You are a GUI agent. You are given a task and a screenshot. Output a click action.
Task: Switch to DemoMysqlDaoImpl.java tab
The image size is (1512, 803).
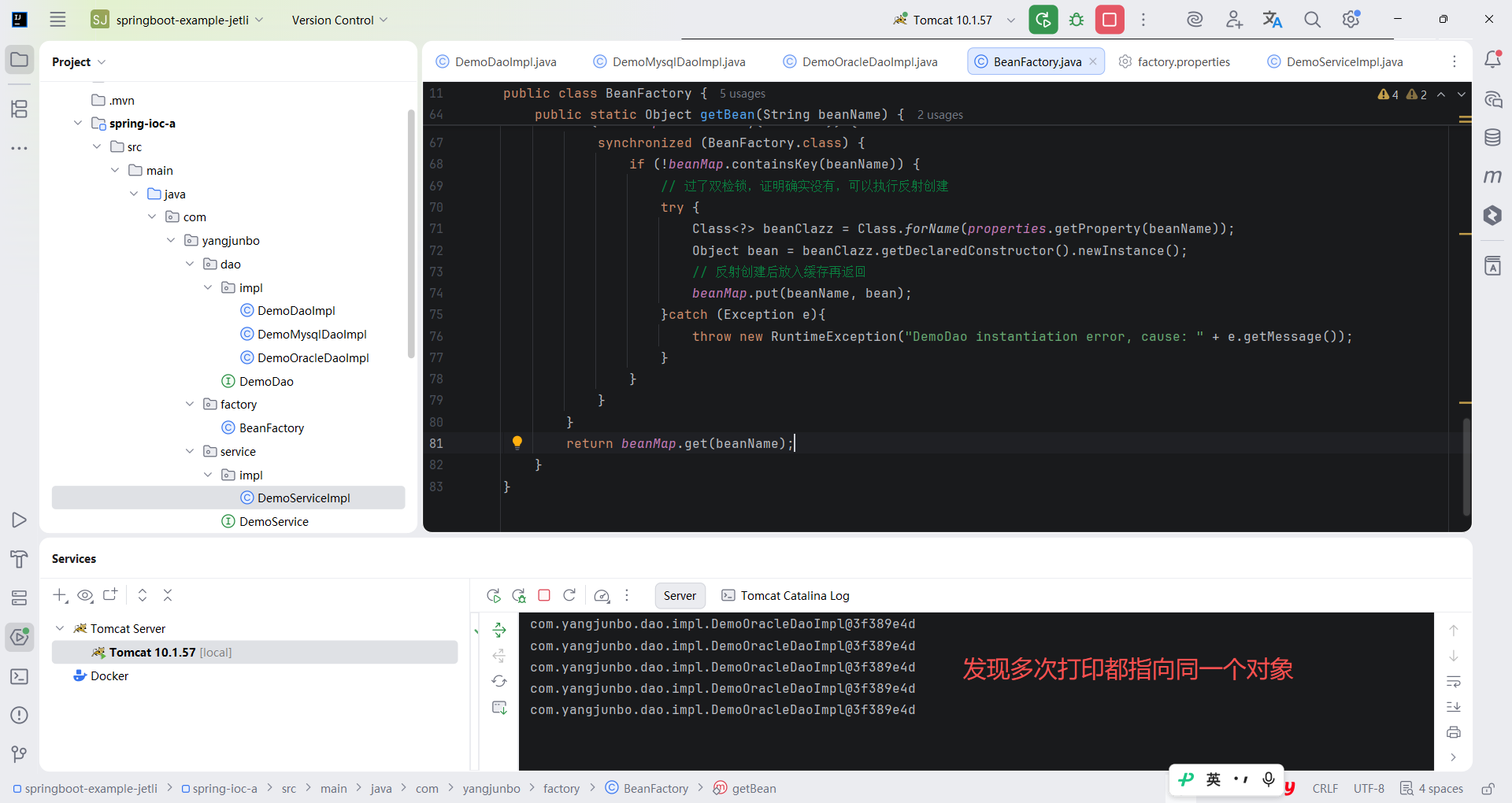669,61
